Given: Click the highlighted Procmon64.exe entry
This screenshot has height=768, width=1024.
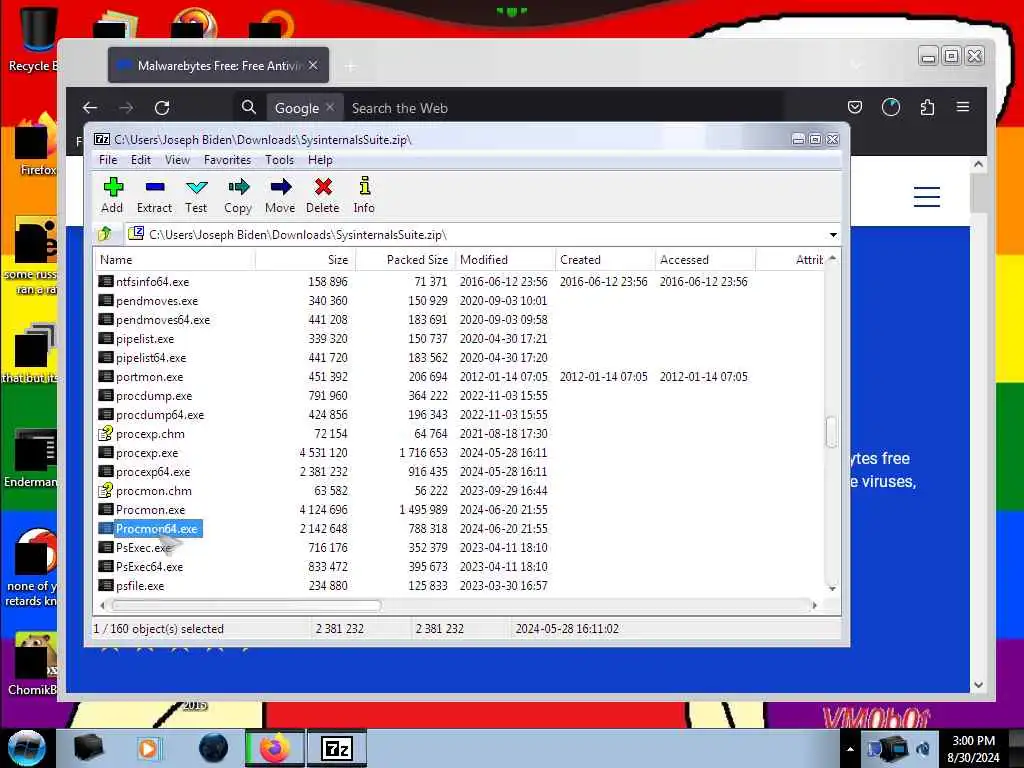Looking at the screenshot, I should 157,529.
